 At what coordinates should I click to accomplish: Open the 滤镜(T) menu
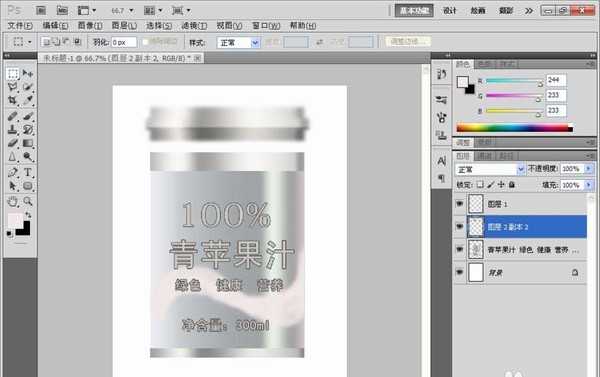point(194,26)
